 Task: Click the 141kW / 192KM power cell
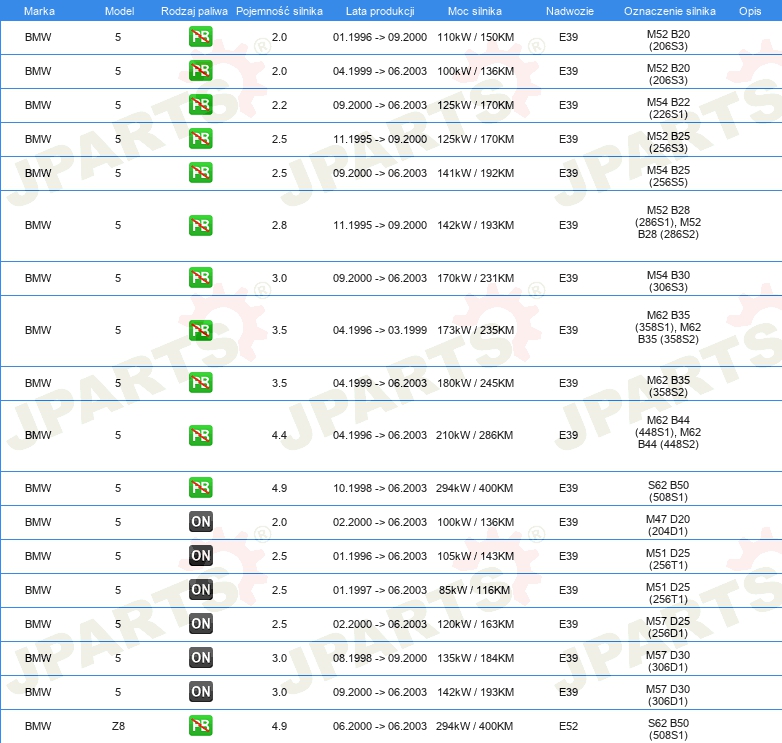click(x=475, y=173)
